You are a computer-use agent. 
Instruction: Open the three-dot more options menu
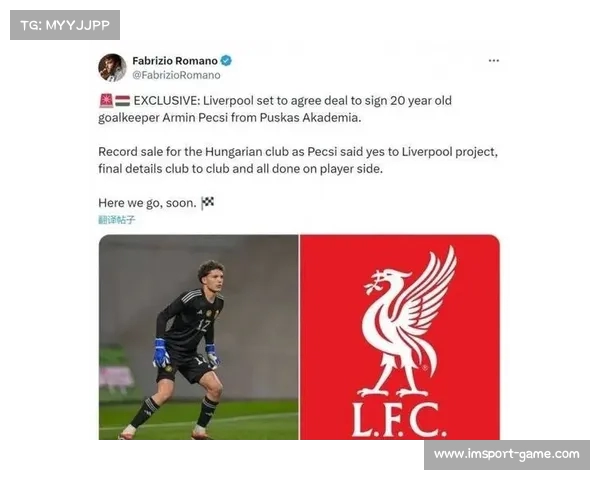pos(494,60)
